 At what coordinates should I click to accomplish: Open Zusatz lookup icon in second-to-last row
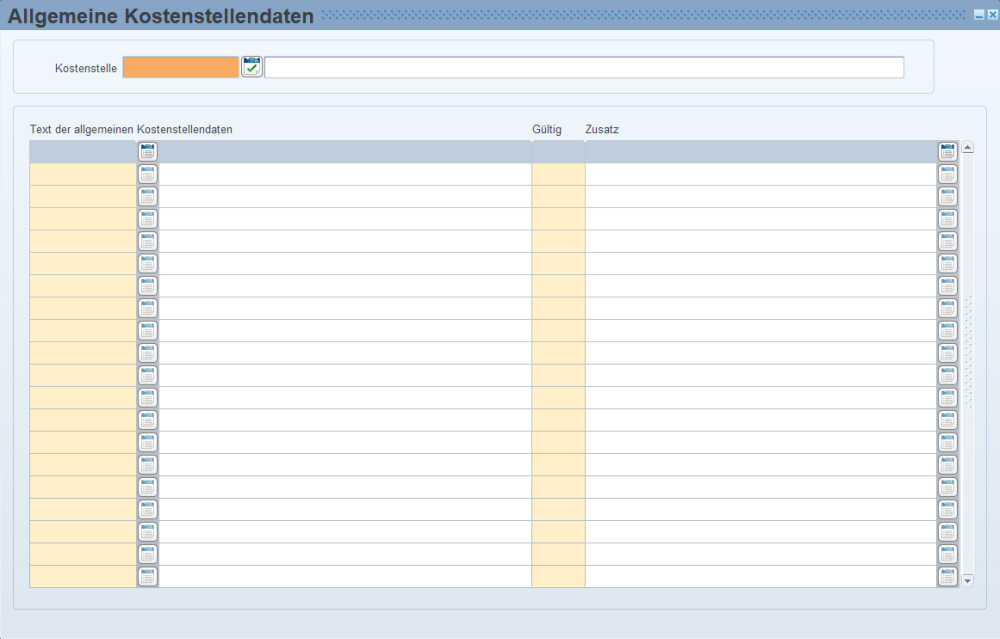[948, 554]
